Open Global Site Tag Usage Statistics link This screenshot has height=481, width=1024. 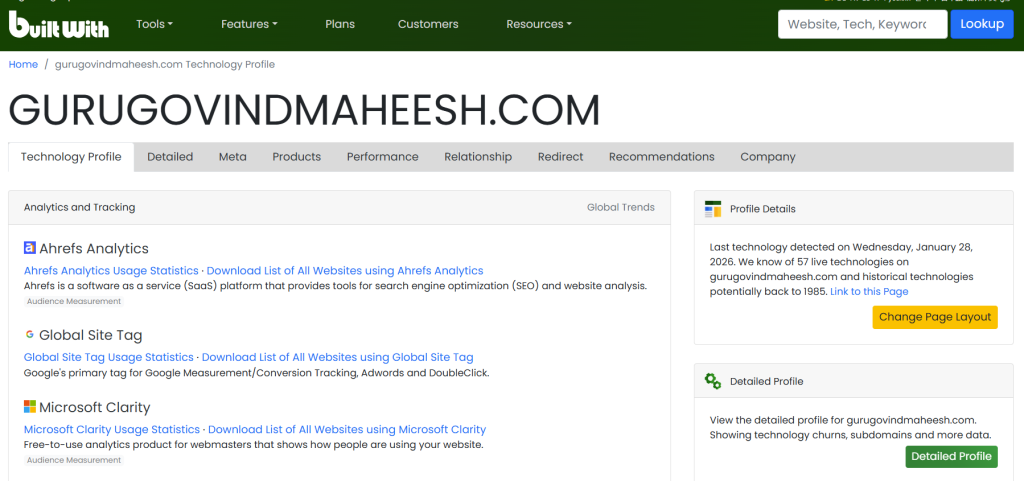tap(108, 357)
